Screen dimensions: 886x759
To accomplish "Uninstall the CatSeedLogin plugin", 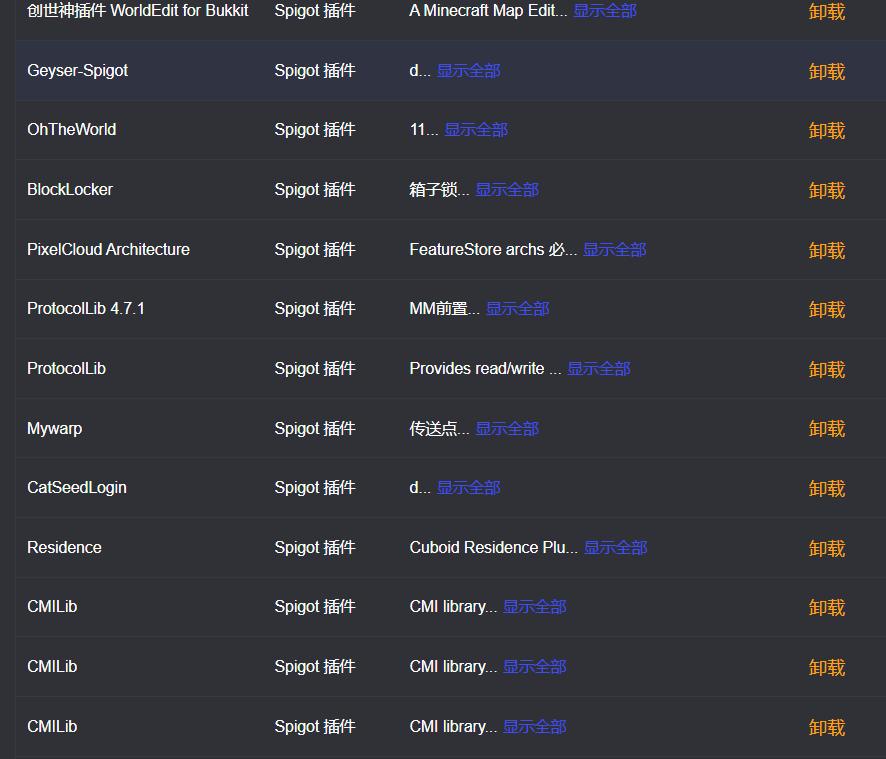I will [x=826, y=489].
